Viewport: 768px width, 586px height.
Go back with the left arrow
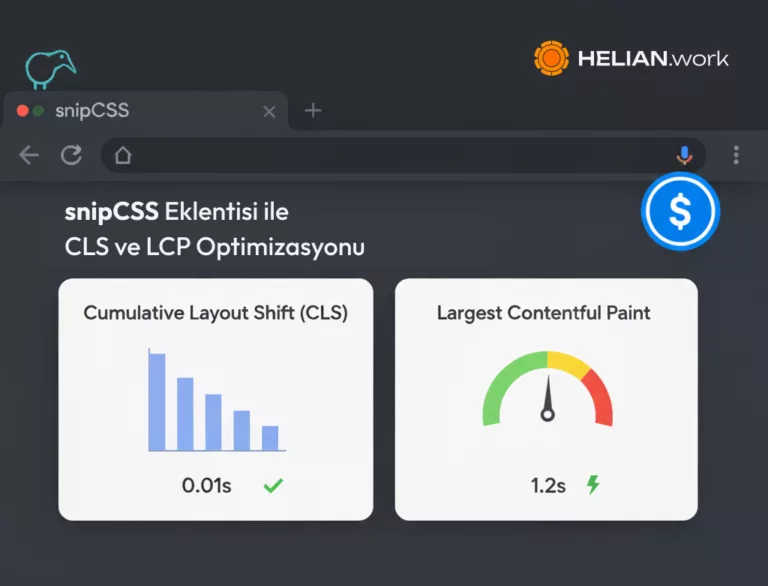(29, 155)
